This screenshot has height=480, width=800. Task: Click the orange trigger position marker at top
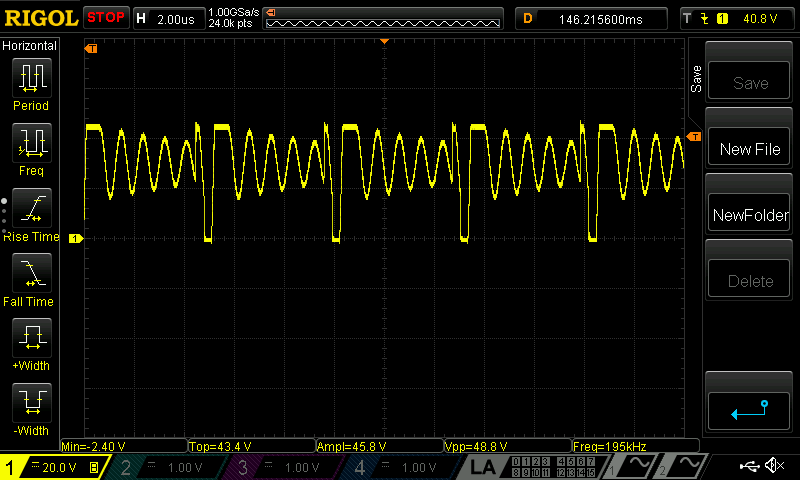[x=384, y=41]
